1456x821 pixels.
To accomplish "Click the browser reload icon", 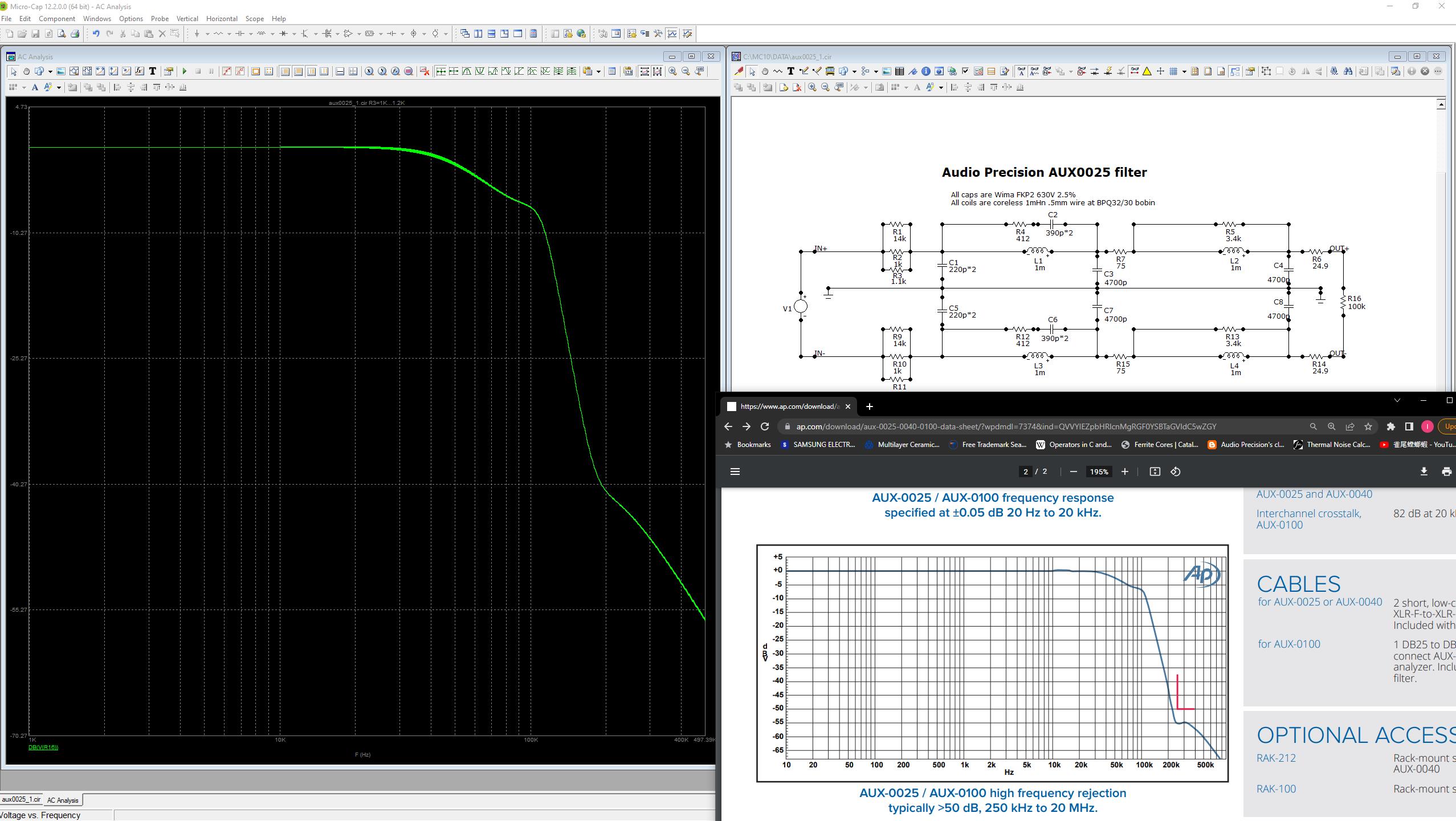I will tap(765, 426).
